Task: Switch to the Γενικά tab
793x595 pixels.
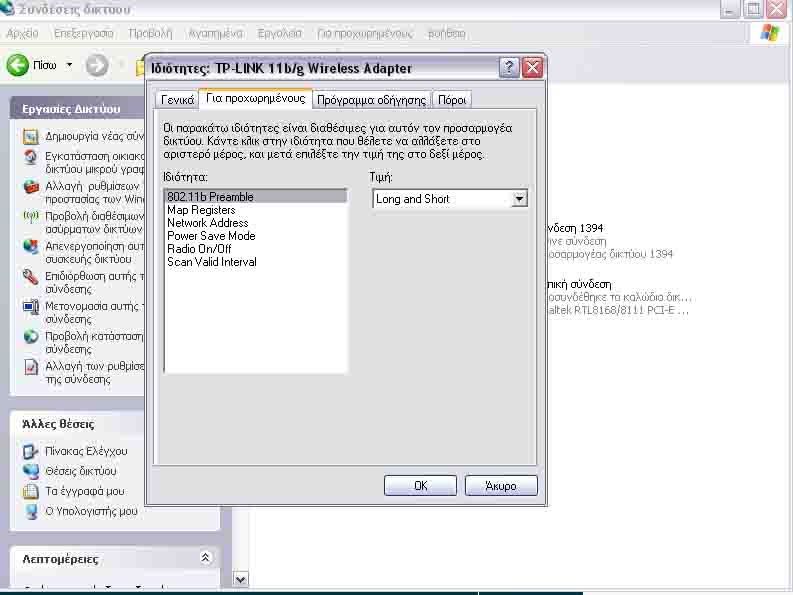Action: pyautogui.click(x=177, y=100)
